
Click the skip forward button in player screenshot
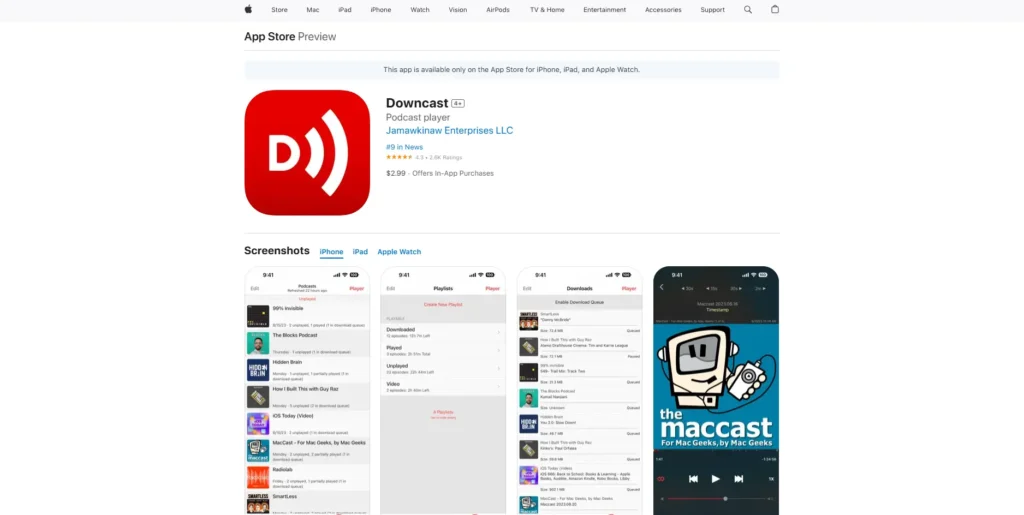(739, 478)
